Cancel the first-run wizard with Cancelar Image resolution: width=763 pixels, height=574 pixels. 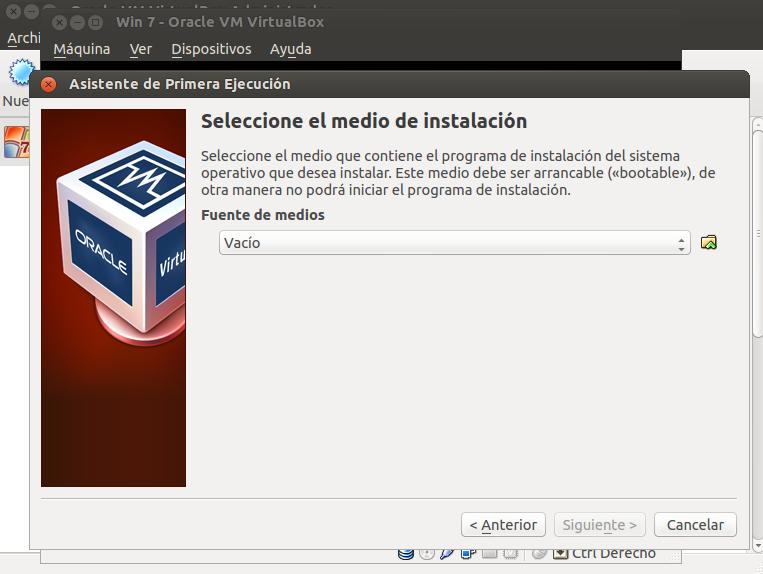[695, 525]
